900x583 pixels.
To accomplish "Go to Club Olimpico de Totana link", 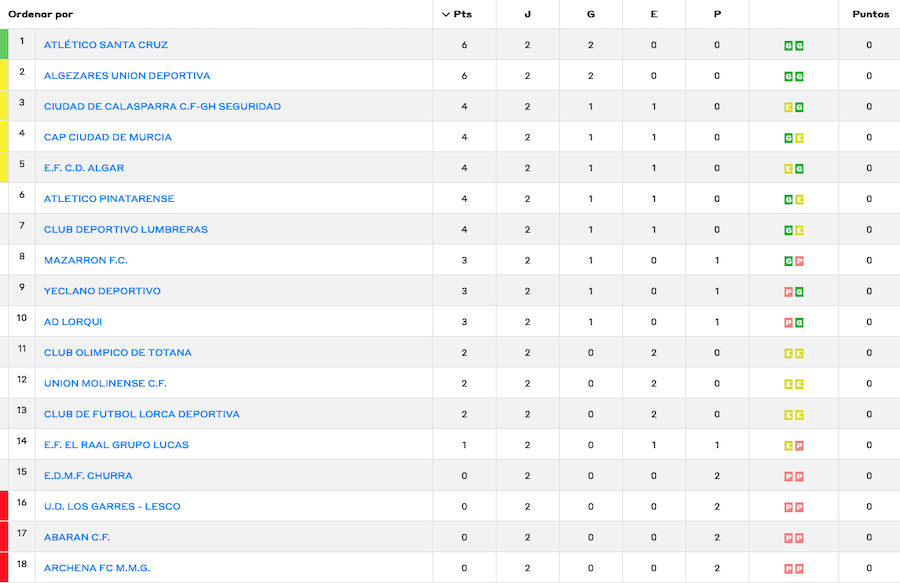I will point(118,353).
